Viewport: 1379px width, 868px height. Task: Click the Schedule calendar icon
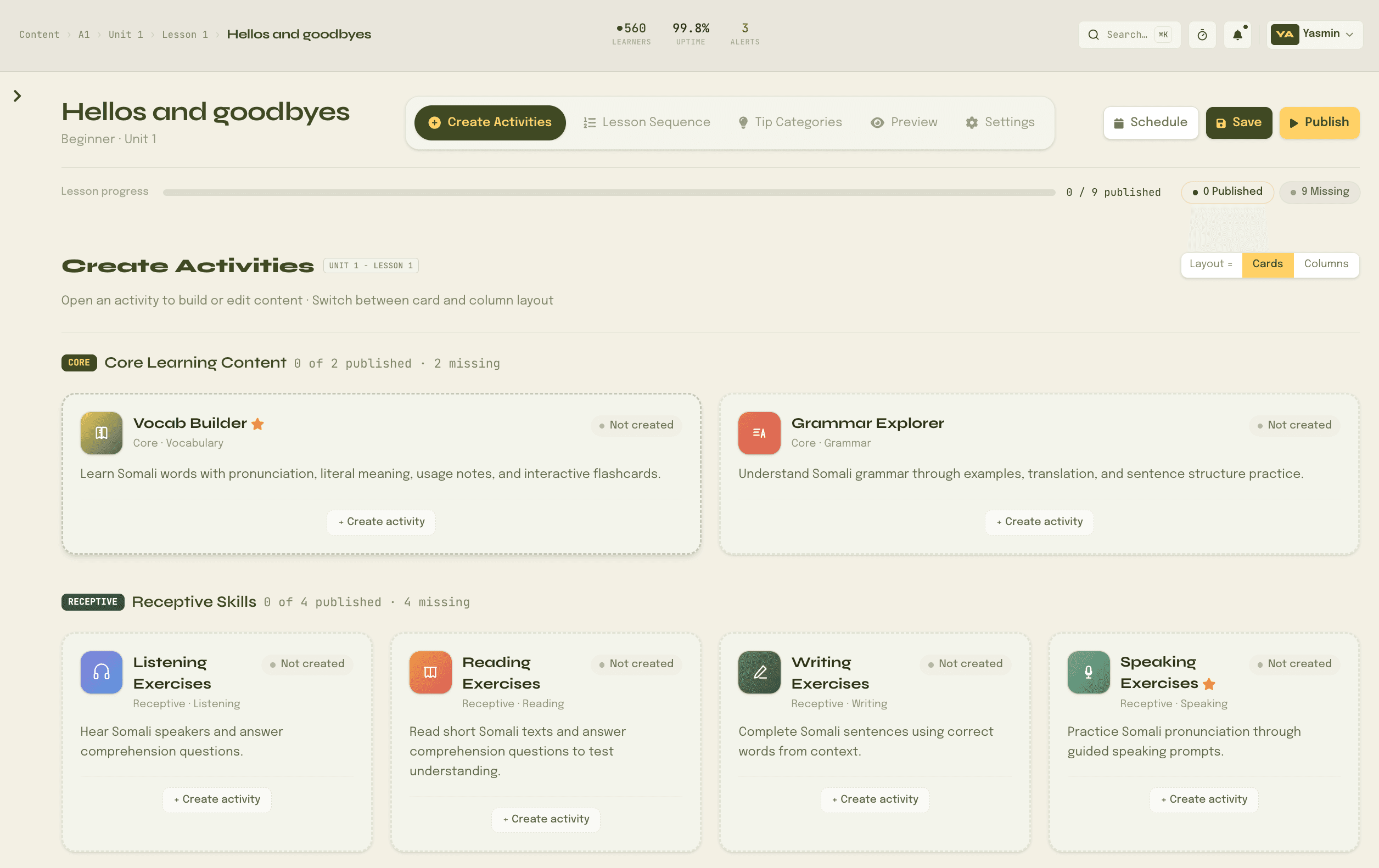tap(1118, 123)
